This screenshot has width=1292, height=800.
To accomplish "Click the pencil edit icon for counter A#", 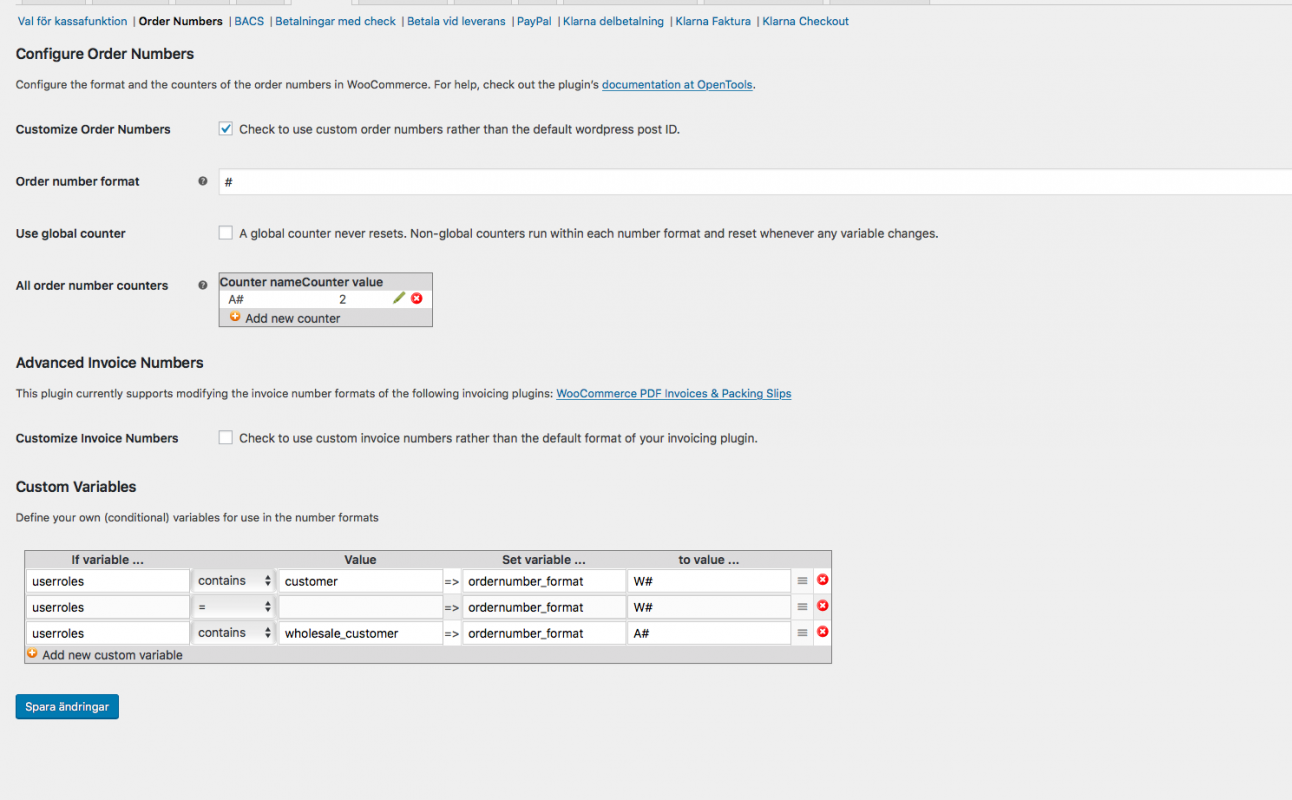I will point(399,298).
